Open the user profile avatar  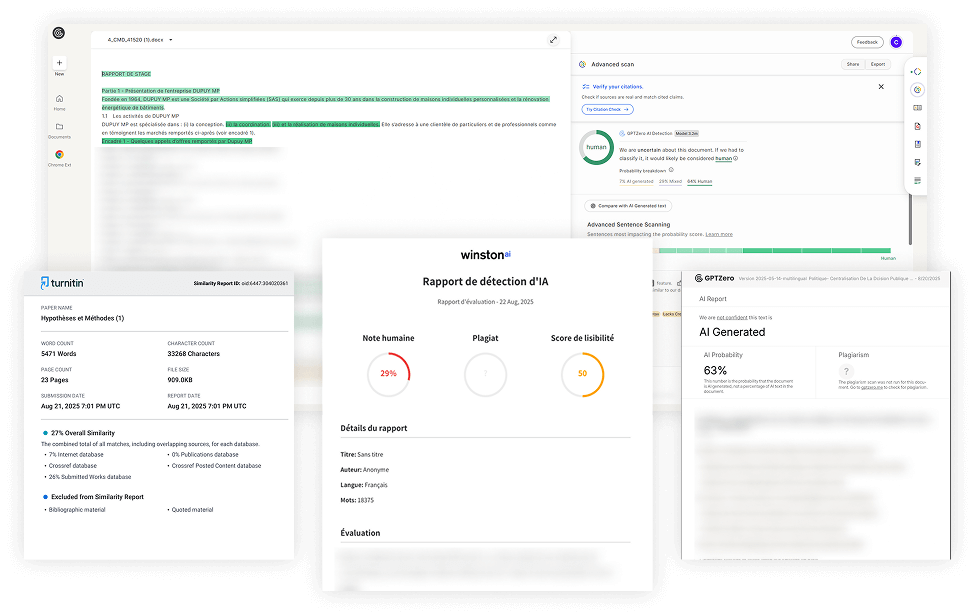pos(896,42)
